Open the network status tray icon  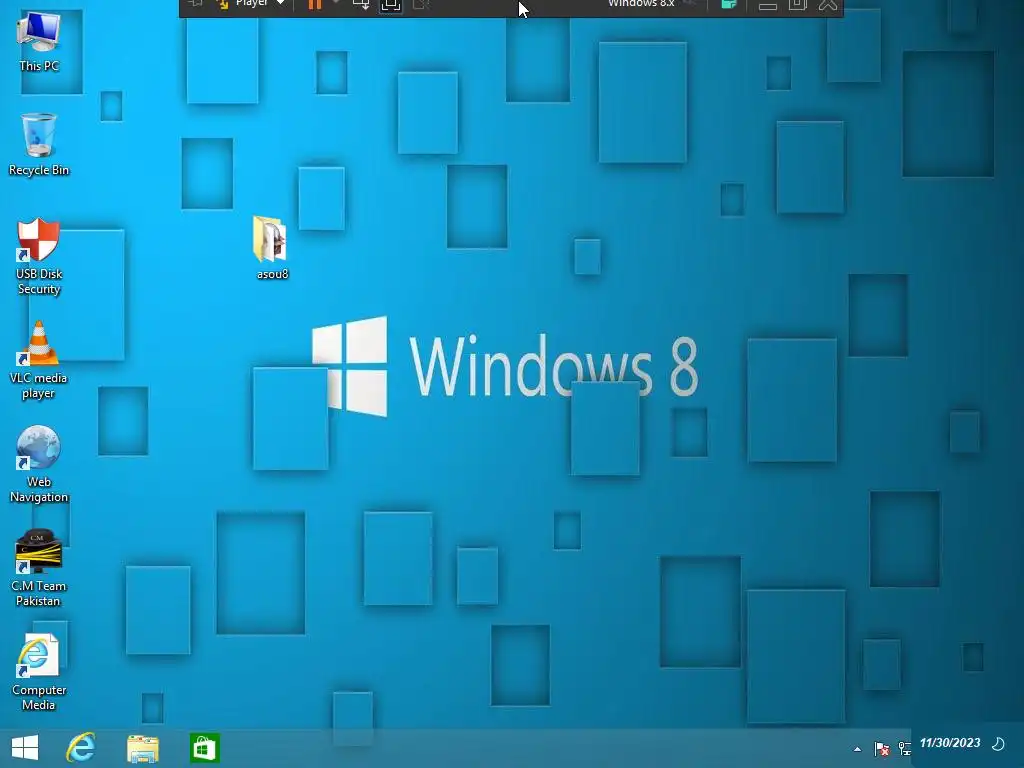click(904, 748)
